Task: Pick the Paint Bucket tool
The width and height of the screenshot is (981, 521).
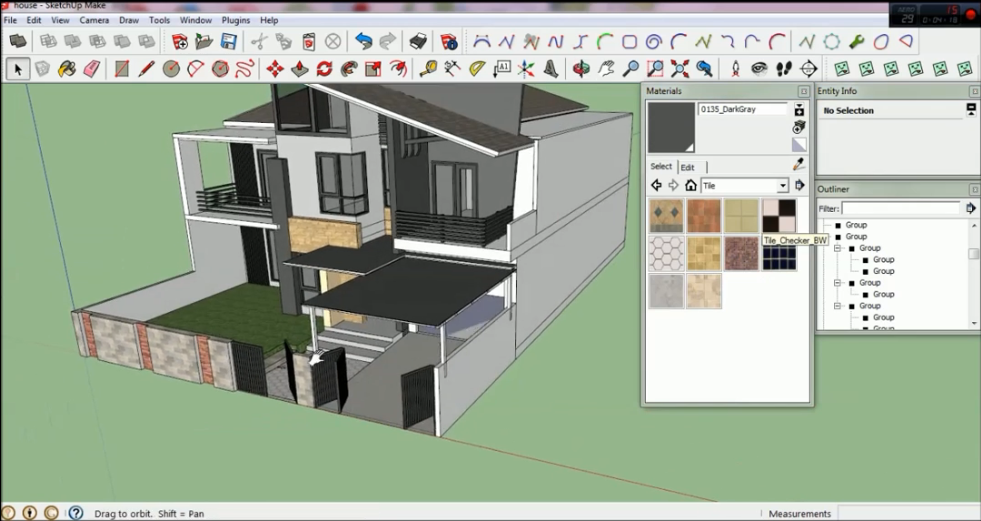Action: pyautogui.click(x=67, y=68)
